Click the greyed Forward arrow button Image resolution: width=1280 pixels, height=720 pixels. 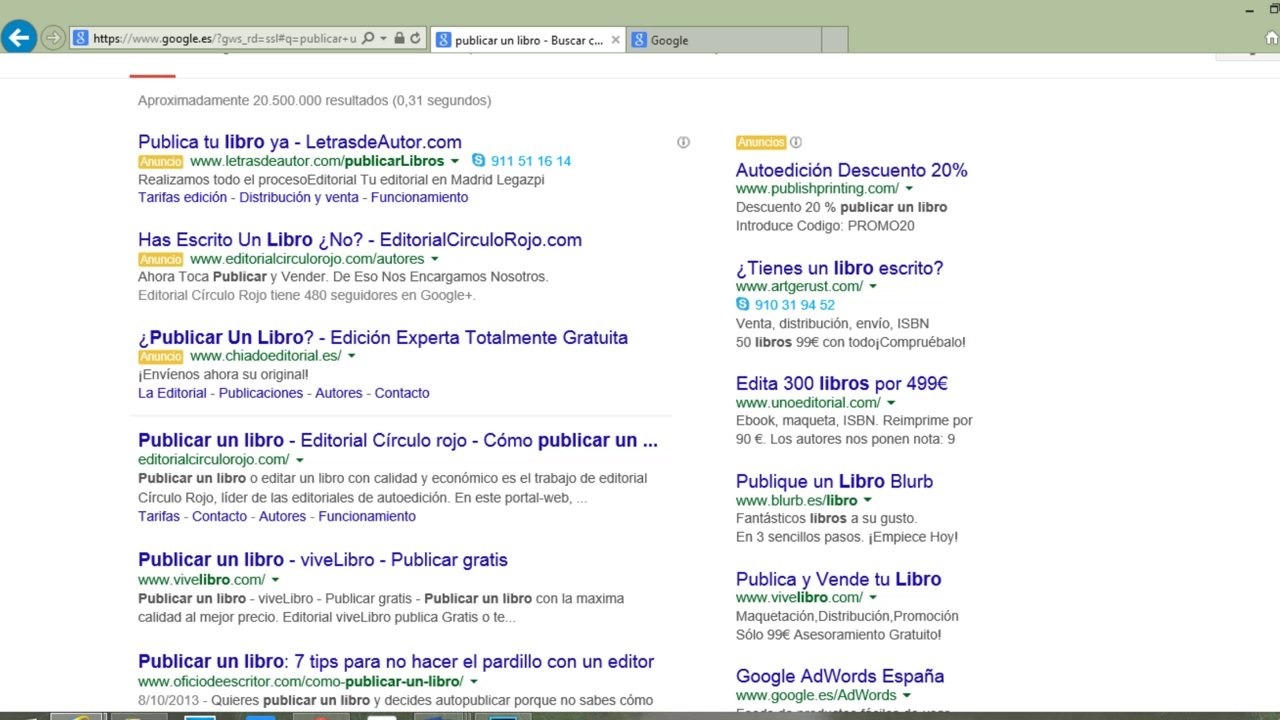tap(53, 38)
